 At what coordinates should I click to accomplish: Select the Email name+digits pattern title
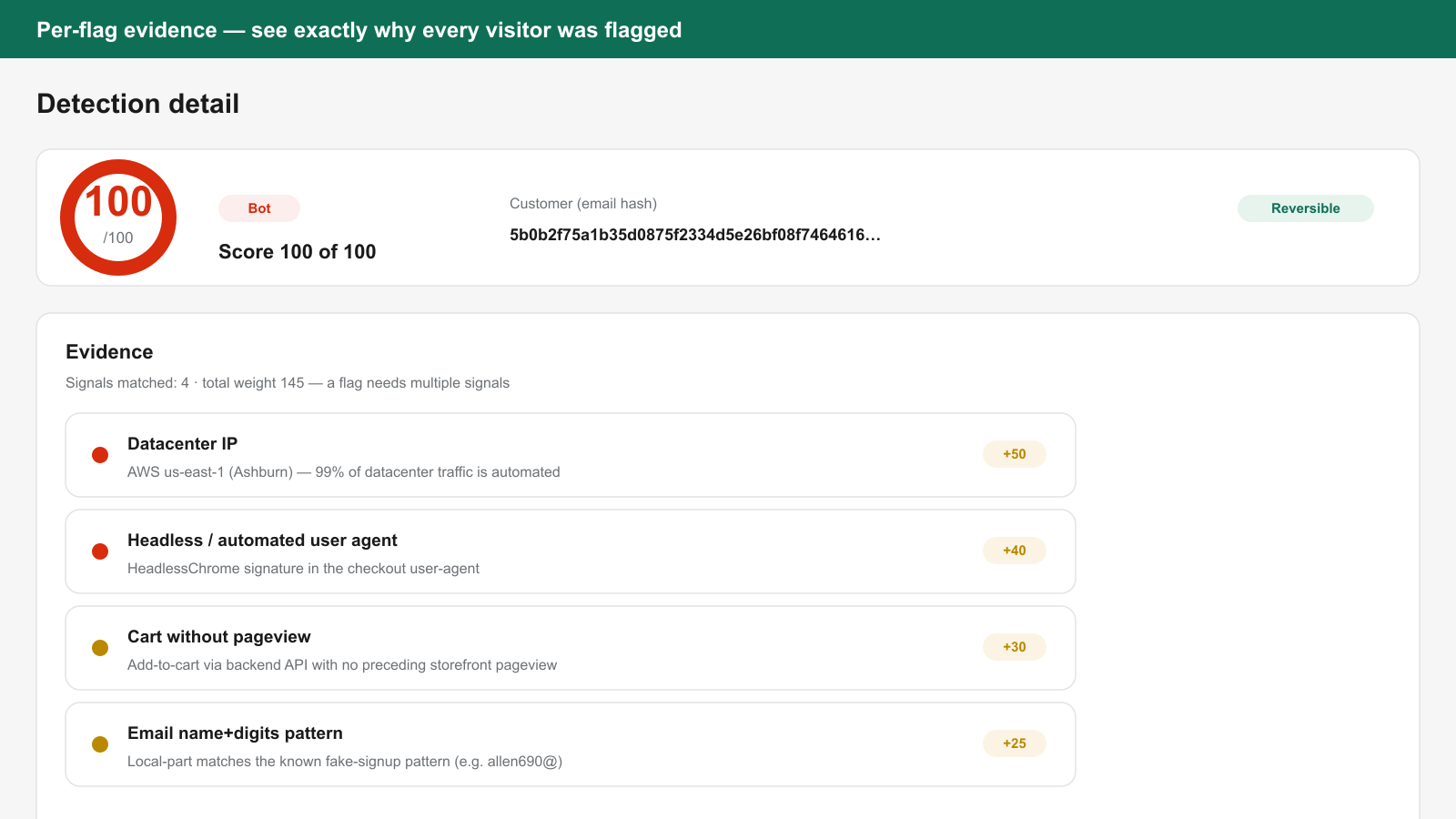coord(235,733)
